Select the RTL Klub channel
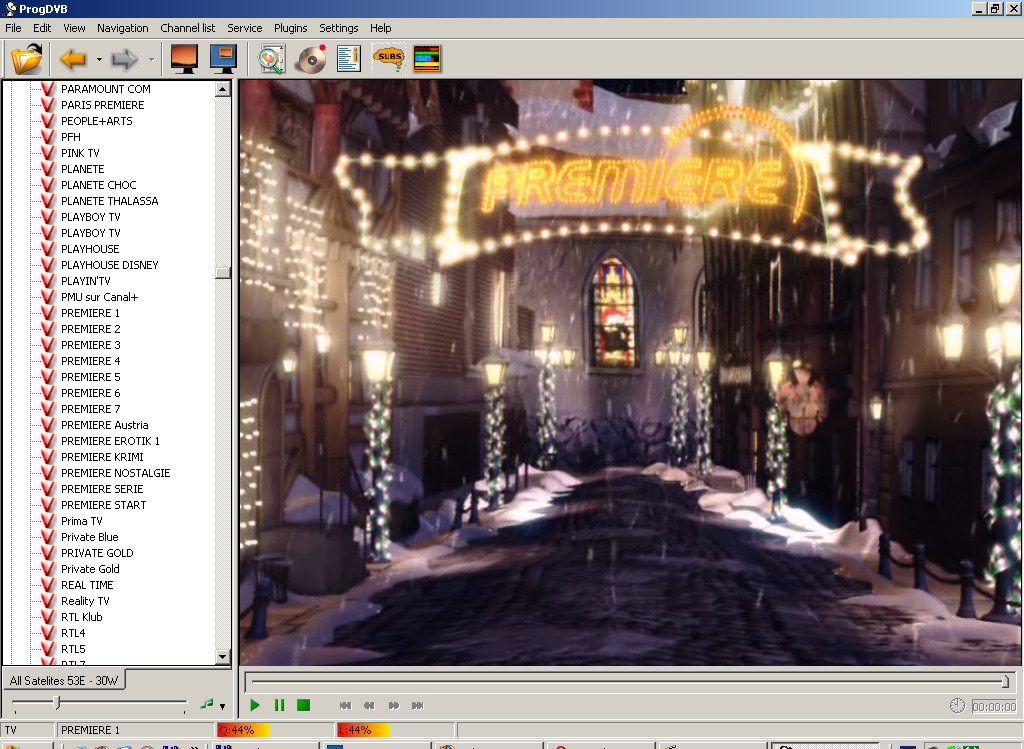Image resolution: width=1024 pixels, height=749 pixels. point(82,616)
